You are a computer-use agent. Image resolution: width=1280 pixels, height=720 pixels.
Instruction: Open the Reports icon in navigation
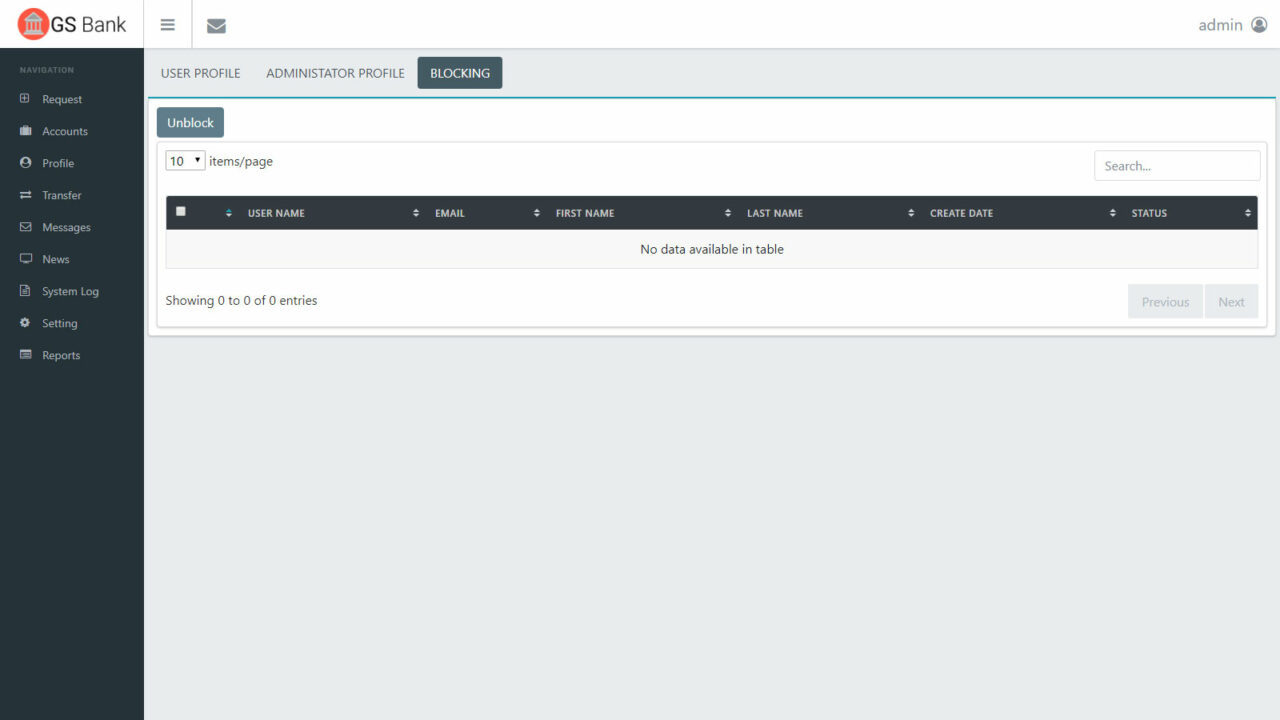(x=23, y=354)
